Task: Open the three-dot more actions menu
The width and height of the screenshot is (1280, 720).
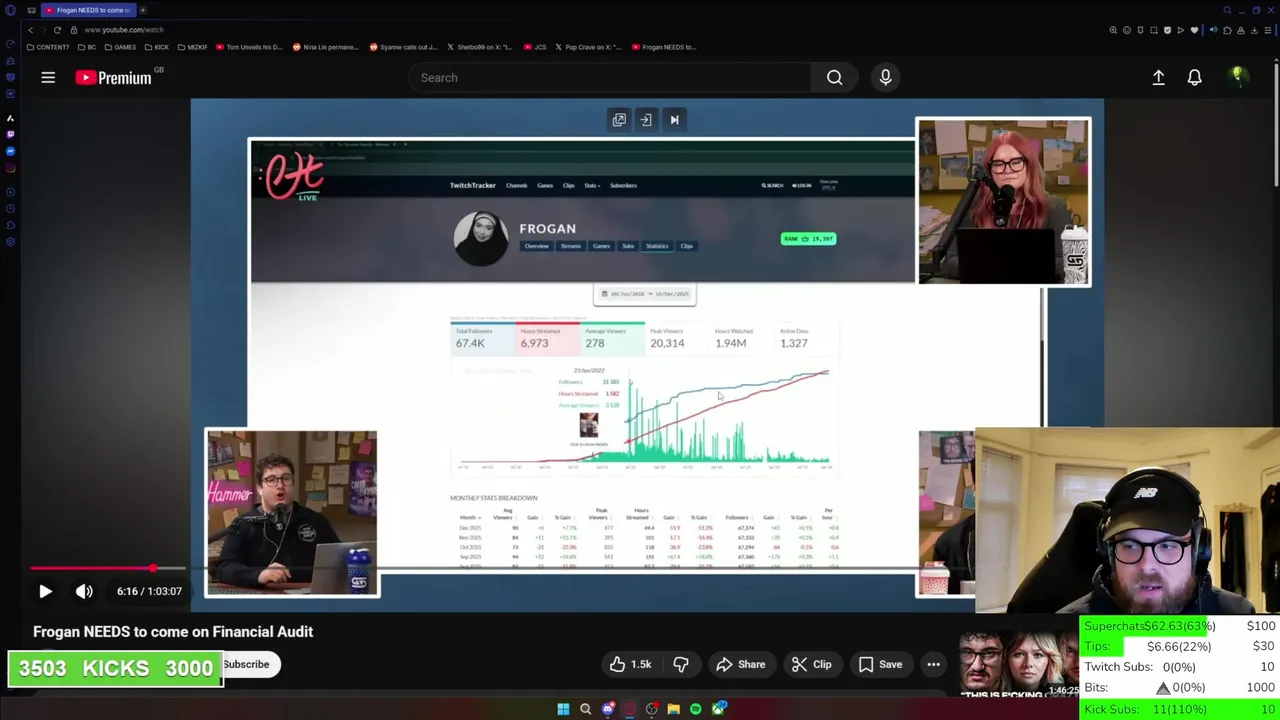Action: [933, 664]
